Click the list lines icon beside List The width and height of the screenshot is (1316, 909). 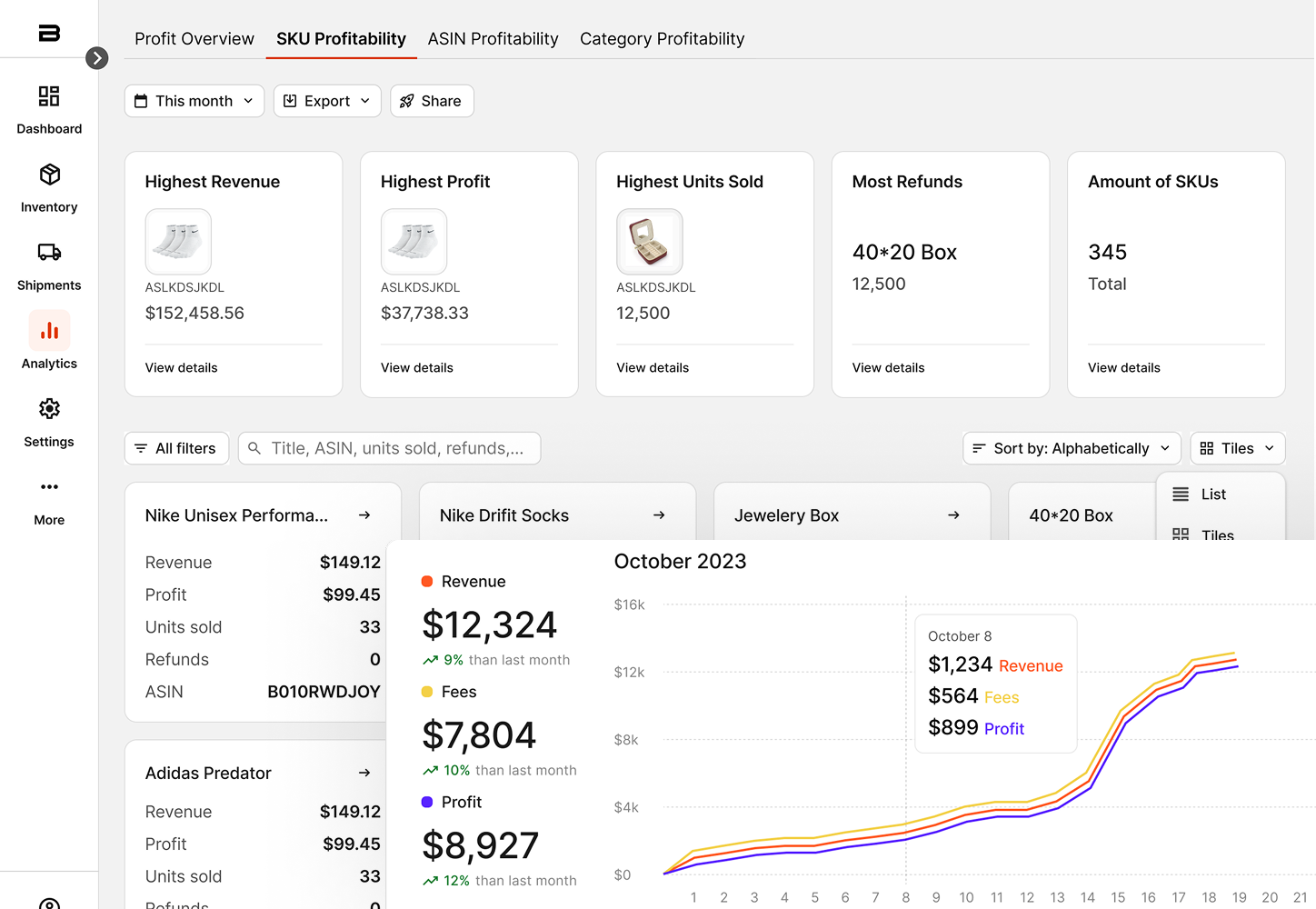(1181, 494)
